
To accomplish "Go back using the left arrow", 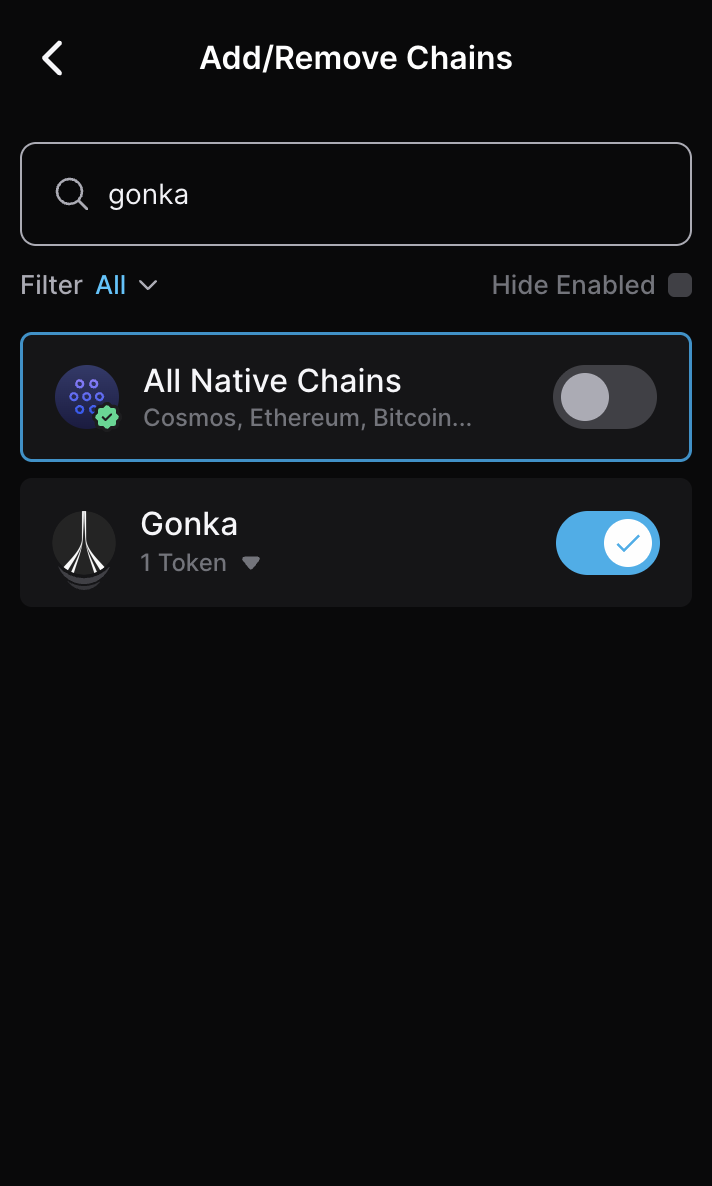I will [x=53, y=58].
